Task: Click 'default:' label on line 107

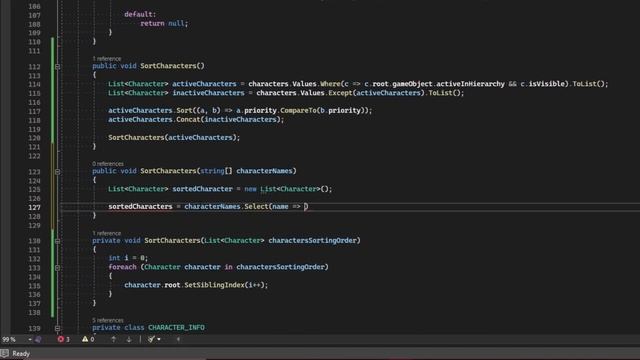Action: [x=140, y=14]
